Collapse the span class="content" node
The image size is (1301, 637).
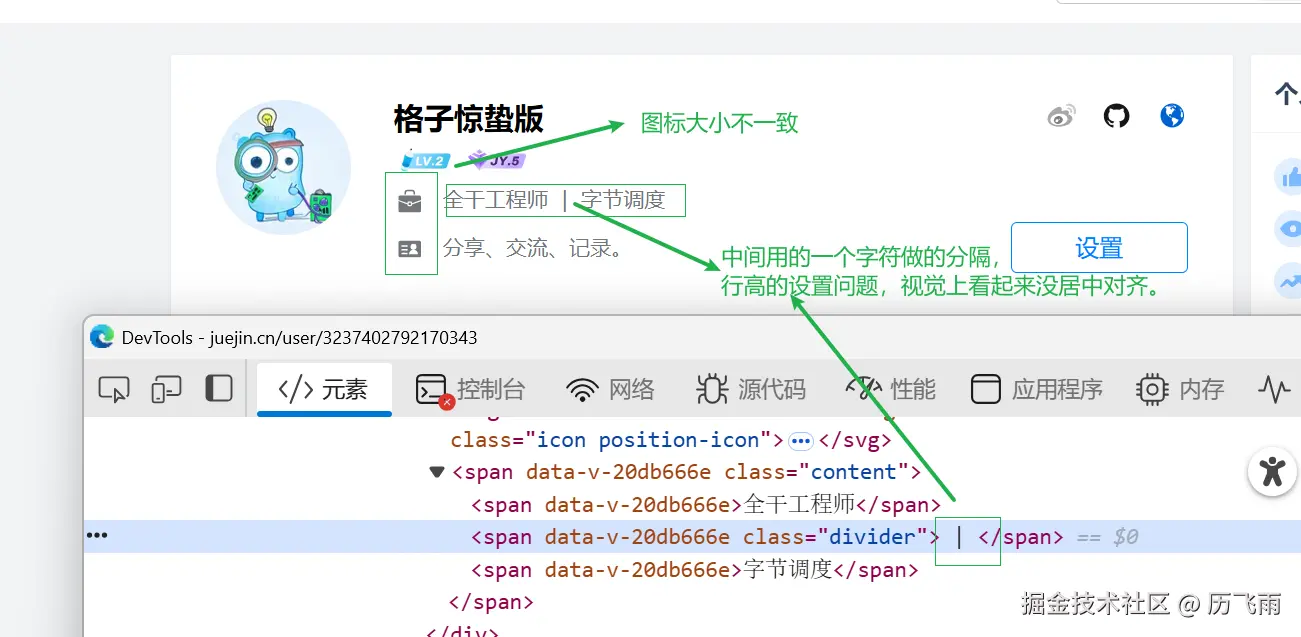pos(437,472)
